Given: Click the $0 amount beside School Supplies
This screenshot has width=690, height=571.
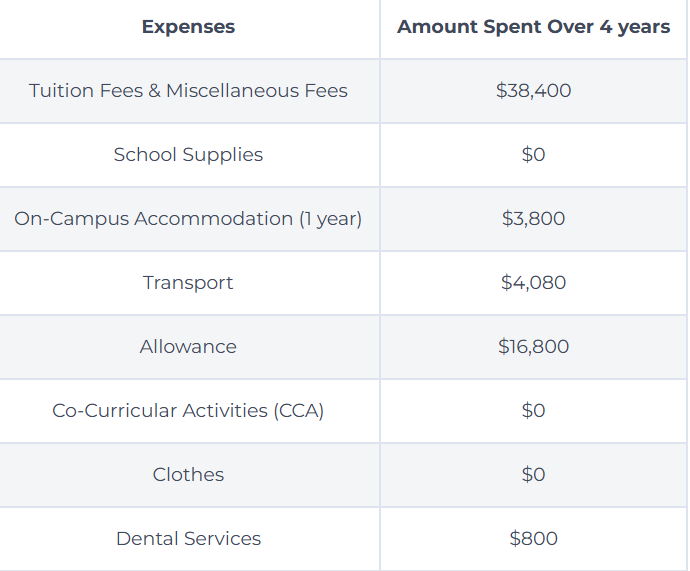Looking at the screenshot, I should [533, 155].
